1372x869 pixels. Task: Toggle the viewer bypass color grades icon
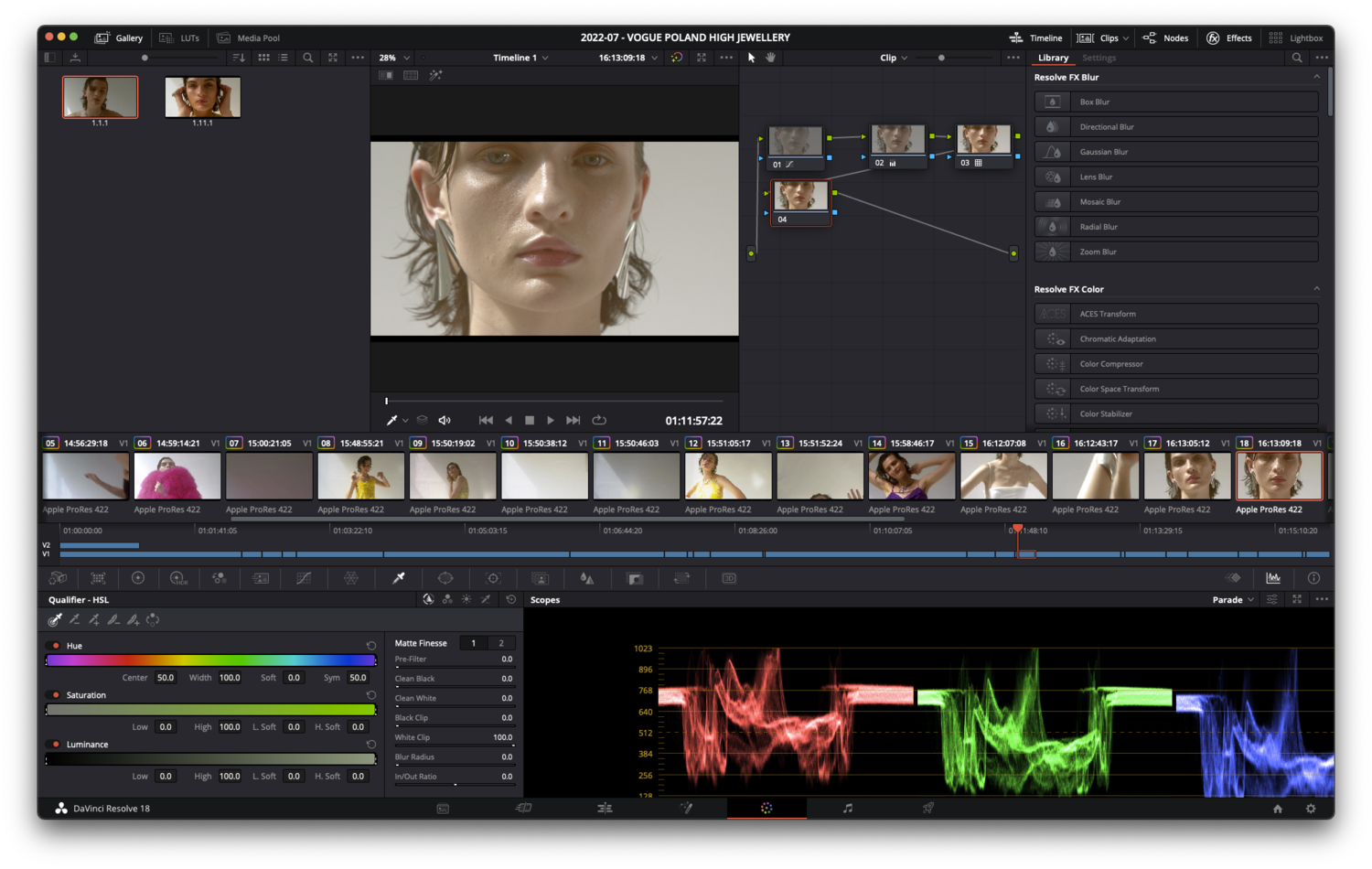pos(676,58)
